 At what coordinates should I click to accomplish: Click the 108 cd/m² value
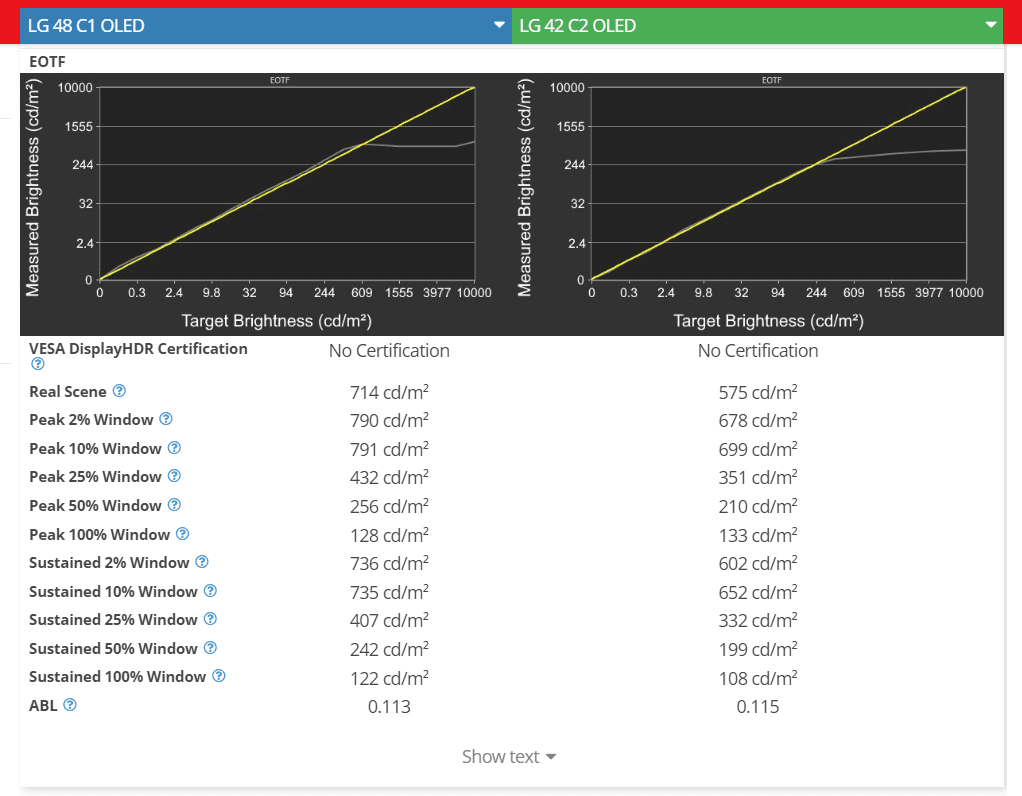[758, 677]
